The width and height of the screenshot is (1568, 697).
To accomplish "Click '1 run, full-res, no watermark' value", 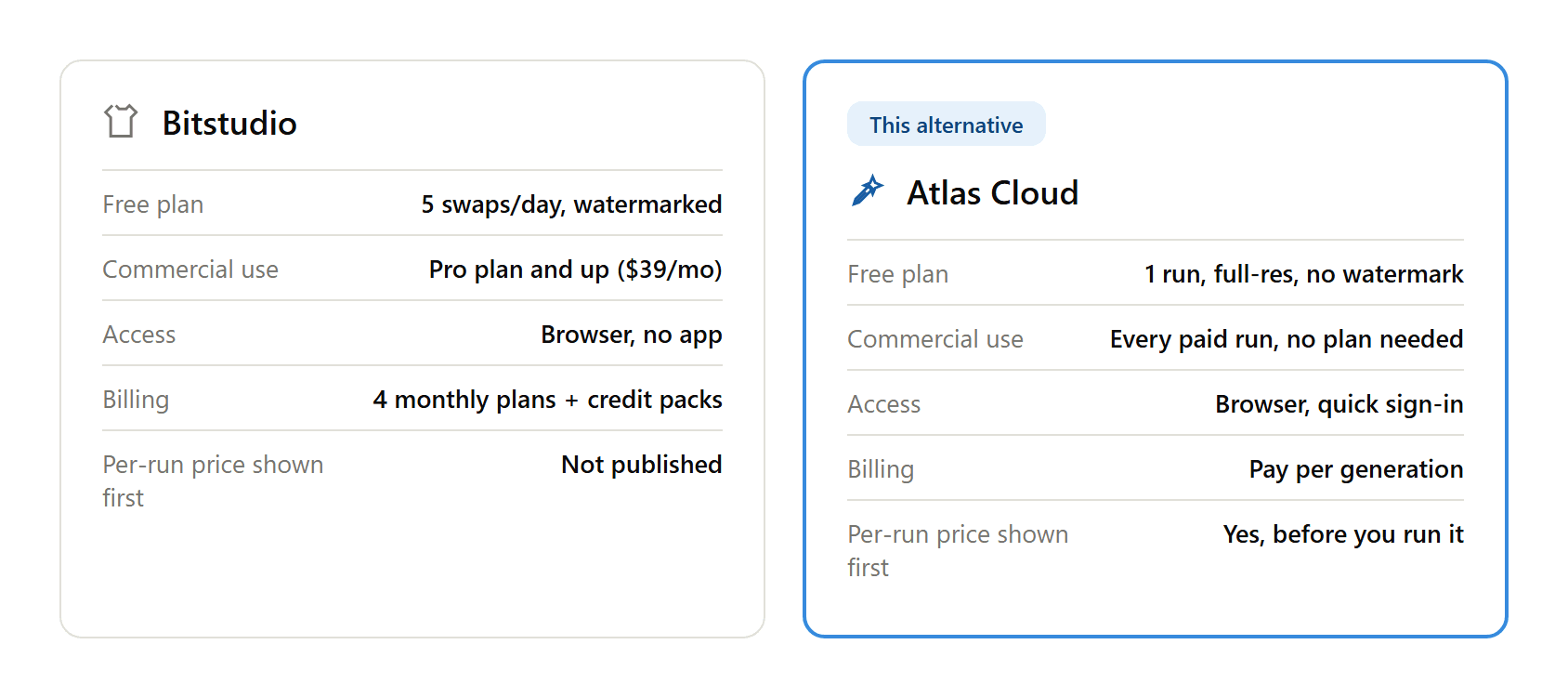I will pos(1303,274).
